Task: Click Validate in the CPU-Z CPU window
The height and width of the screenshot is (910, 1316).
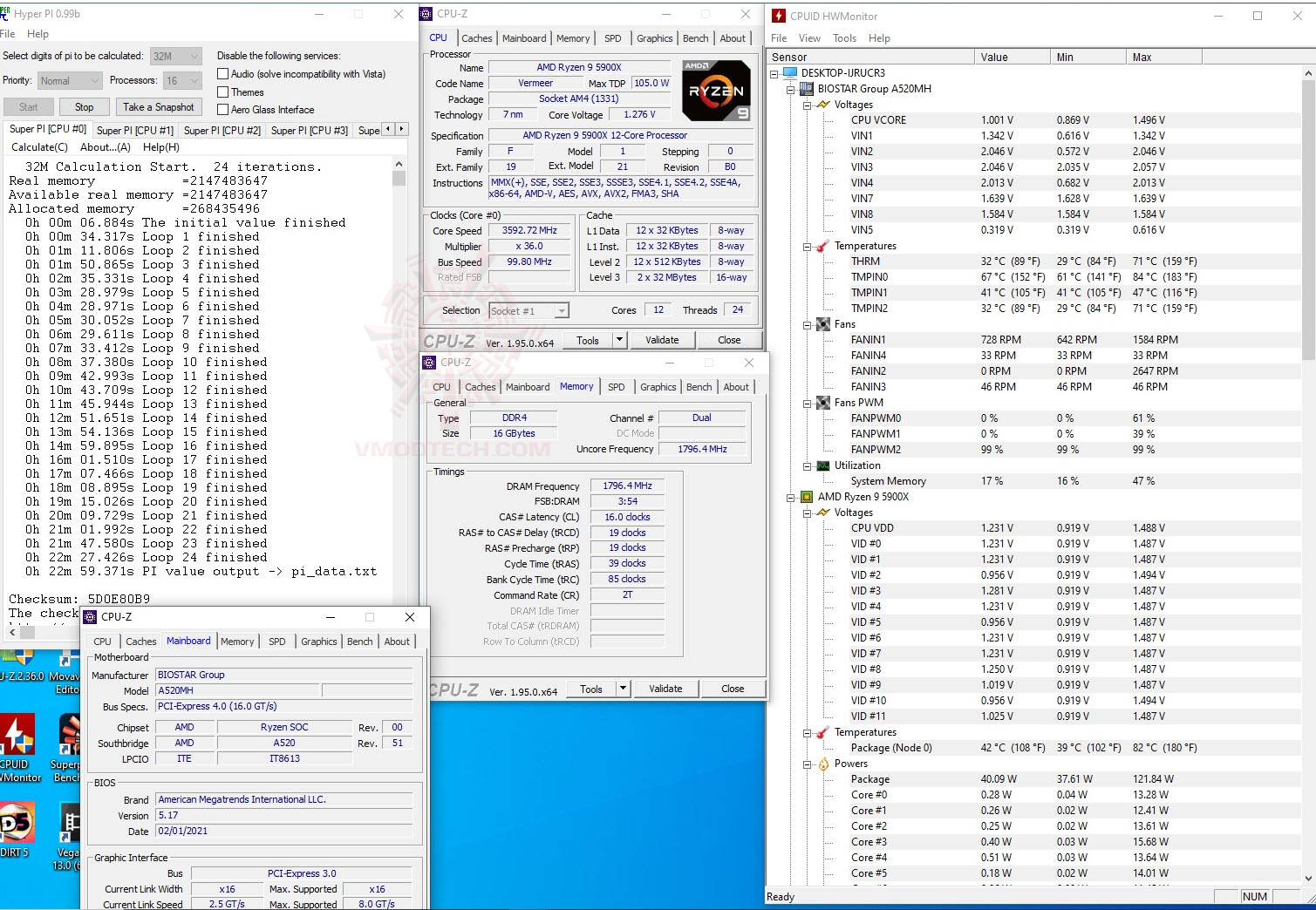Action: pos(662,340)
